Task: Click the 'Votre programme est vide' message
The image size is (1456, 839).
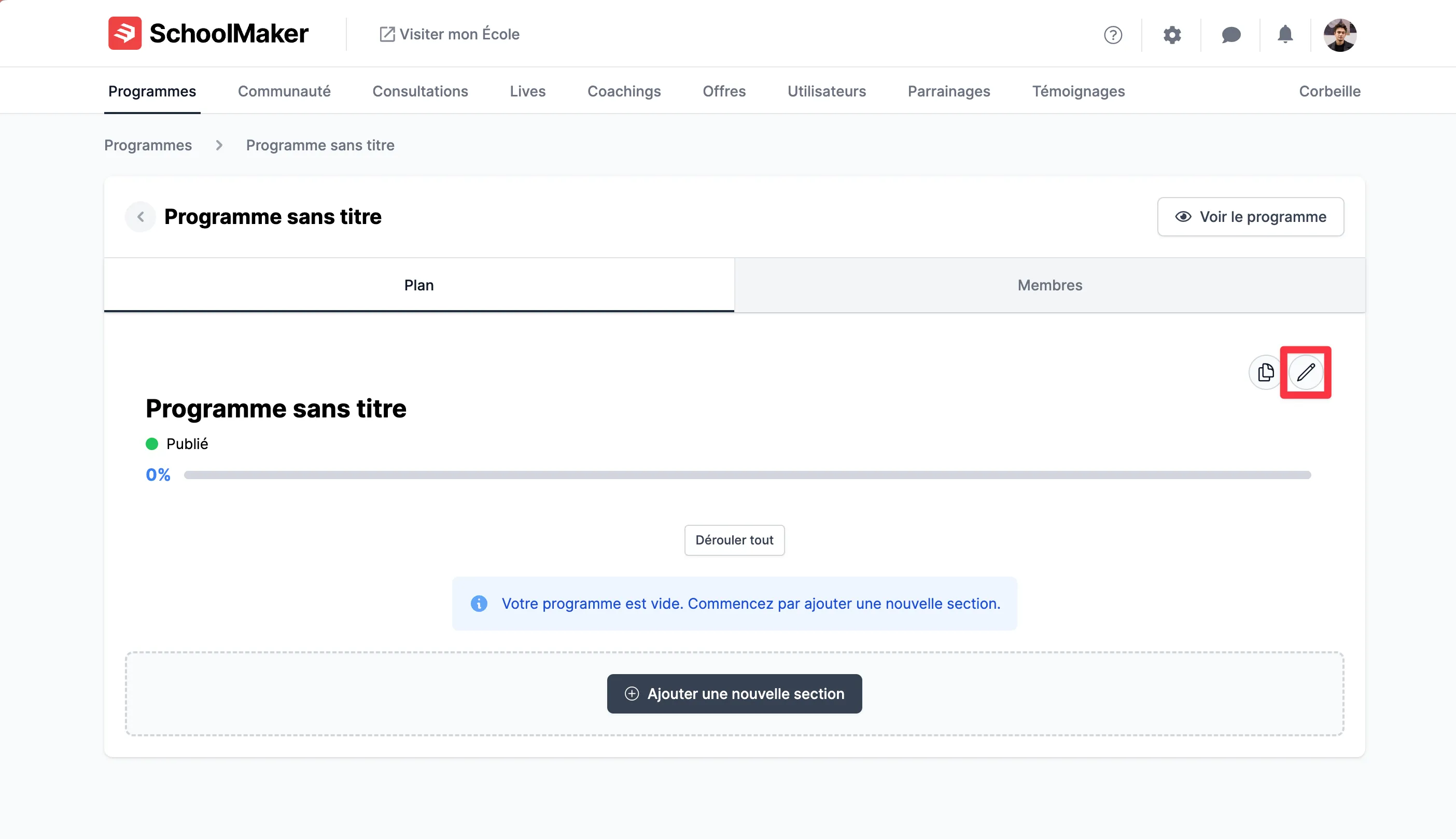Action: (x=751, y=603)
